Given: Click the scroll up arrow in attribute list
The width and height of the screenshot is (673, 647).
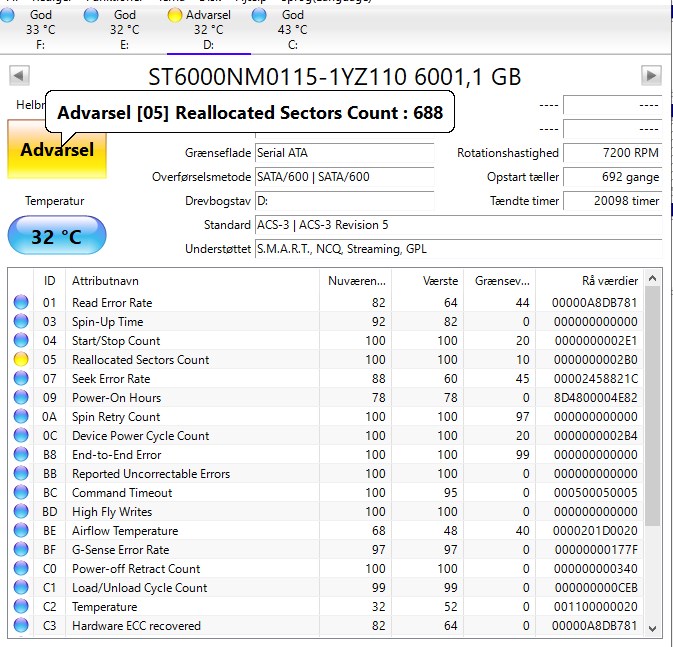Looking at the screenshot, I should point(652,279).
